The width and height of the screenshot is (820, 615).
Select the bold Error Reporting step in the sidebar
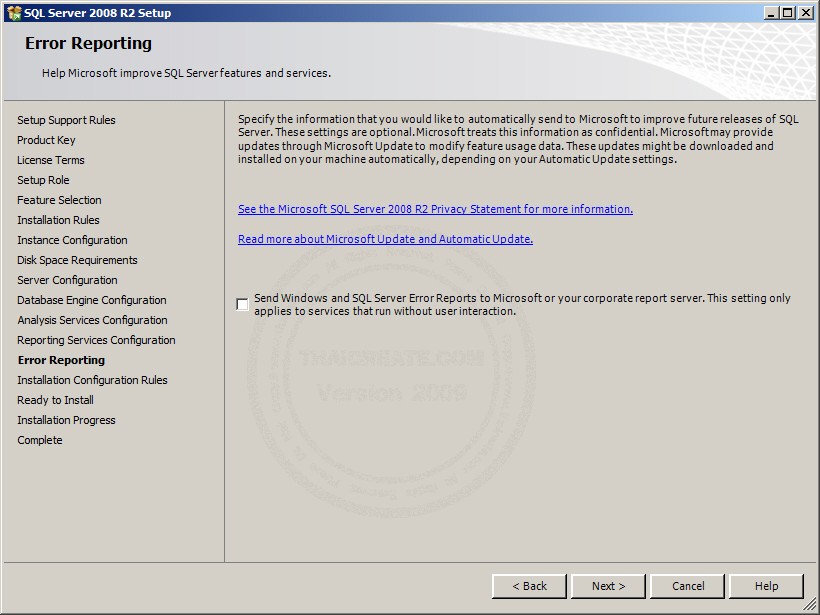61,360
